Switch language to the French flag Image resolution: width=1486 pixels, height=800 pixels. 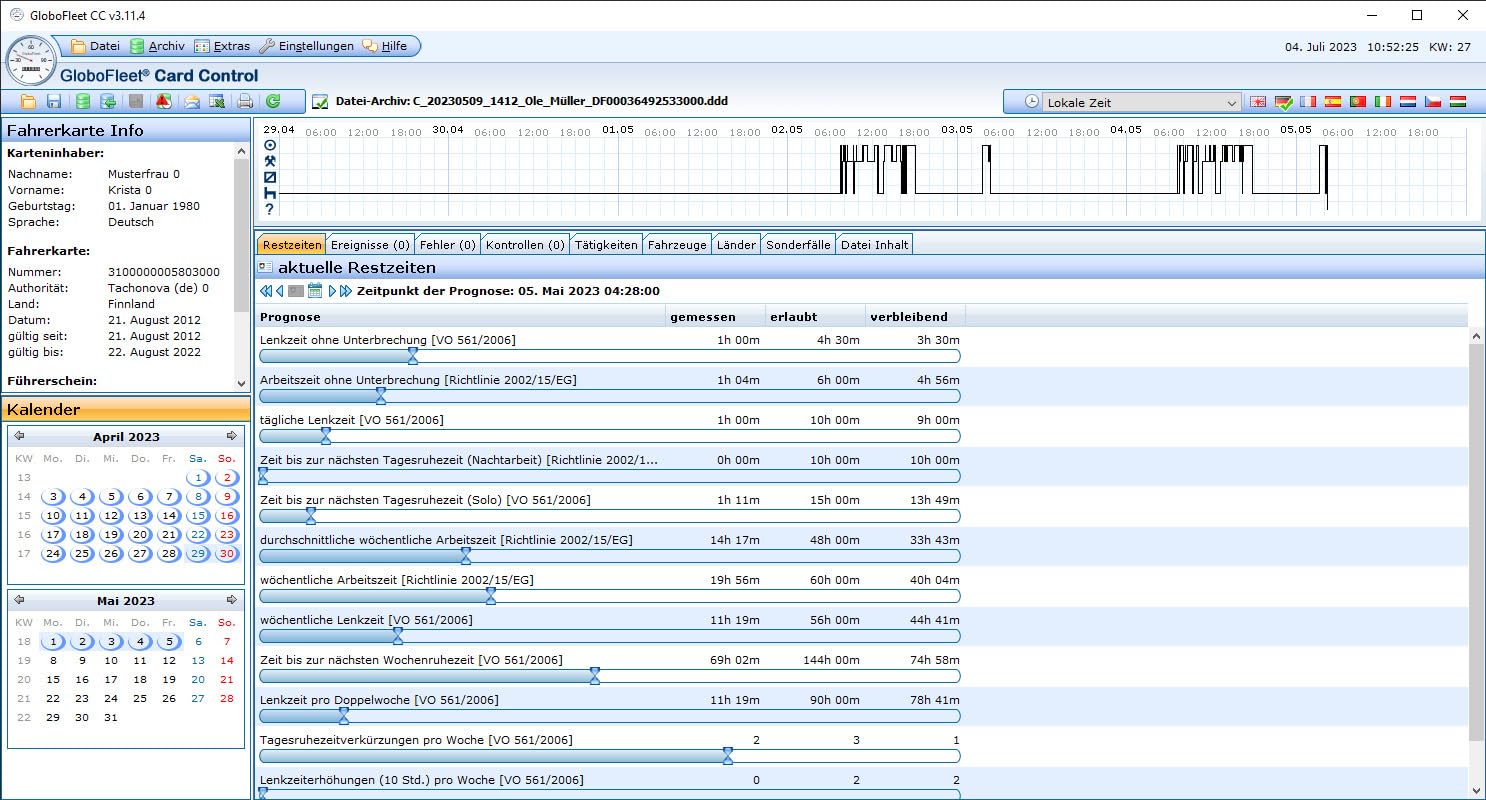point(1309,102)
